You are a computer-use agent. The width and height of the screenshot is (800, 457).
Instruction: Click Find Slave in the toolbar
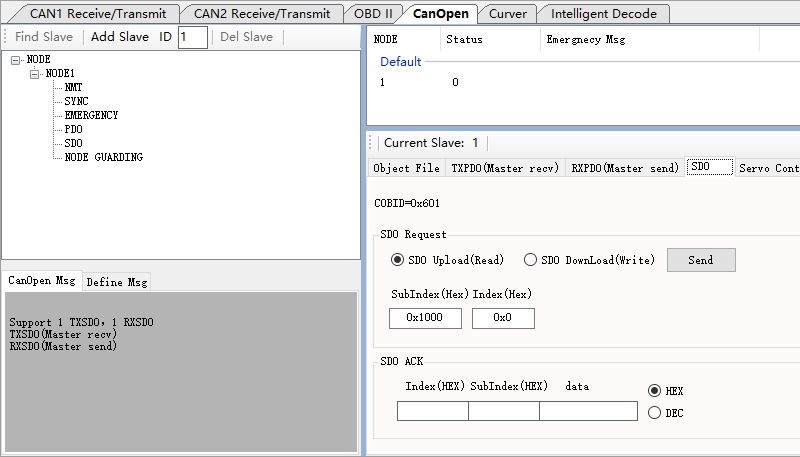pos(44,37)
